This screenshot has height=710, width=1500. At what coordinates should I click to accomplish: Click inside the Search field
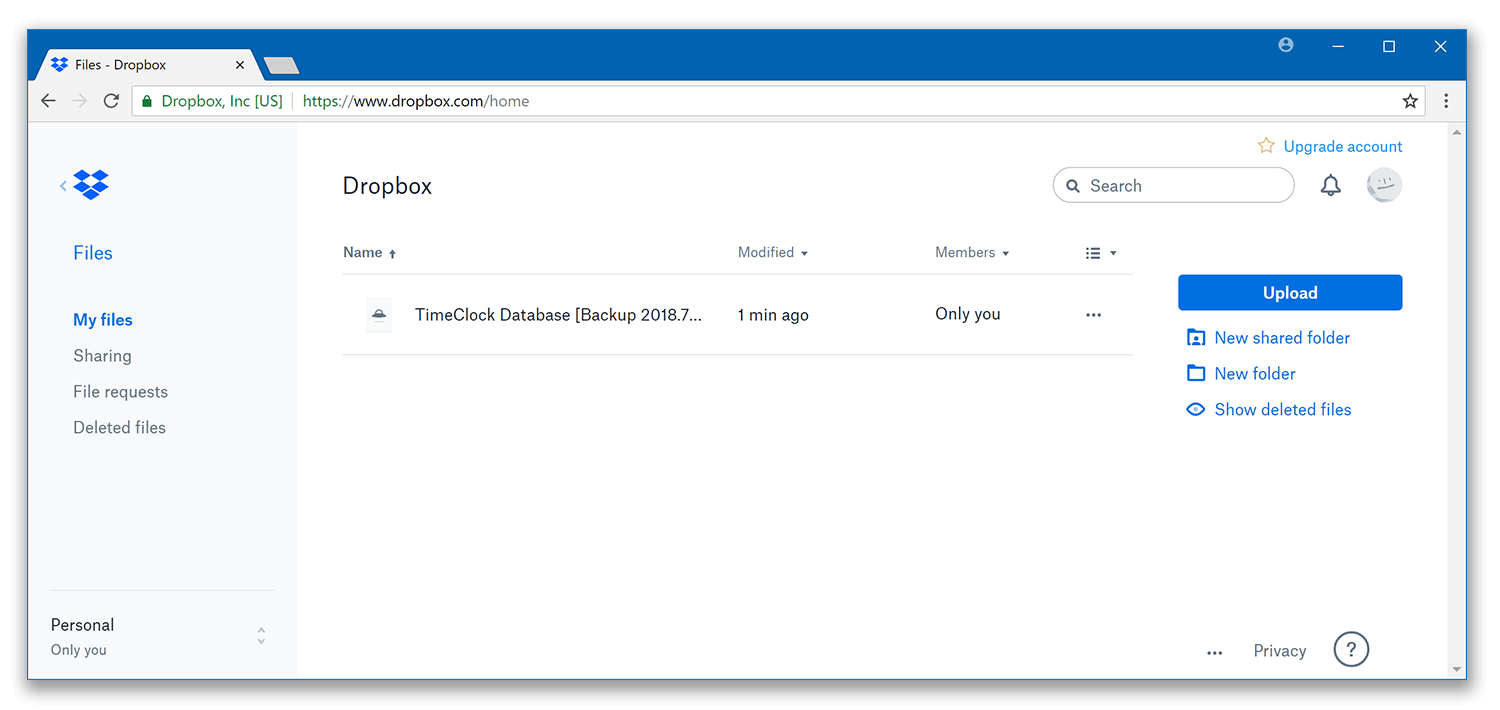[x=1174, y=186]
